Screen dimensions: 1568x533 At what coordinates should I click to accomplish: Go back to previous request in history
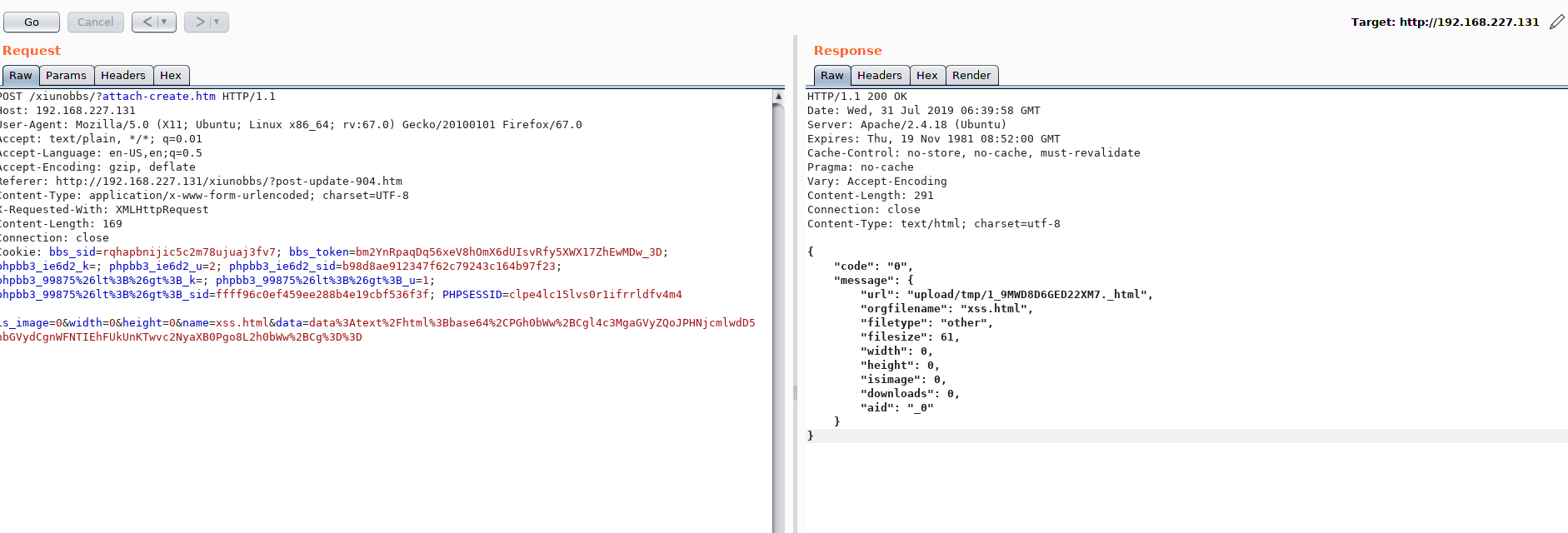[x=147, y=22]
